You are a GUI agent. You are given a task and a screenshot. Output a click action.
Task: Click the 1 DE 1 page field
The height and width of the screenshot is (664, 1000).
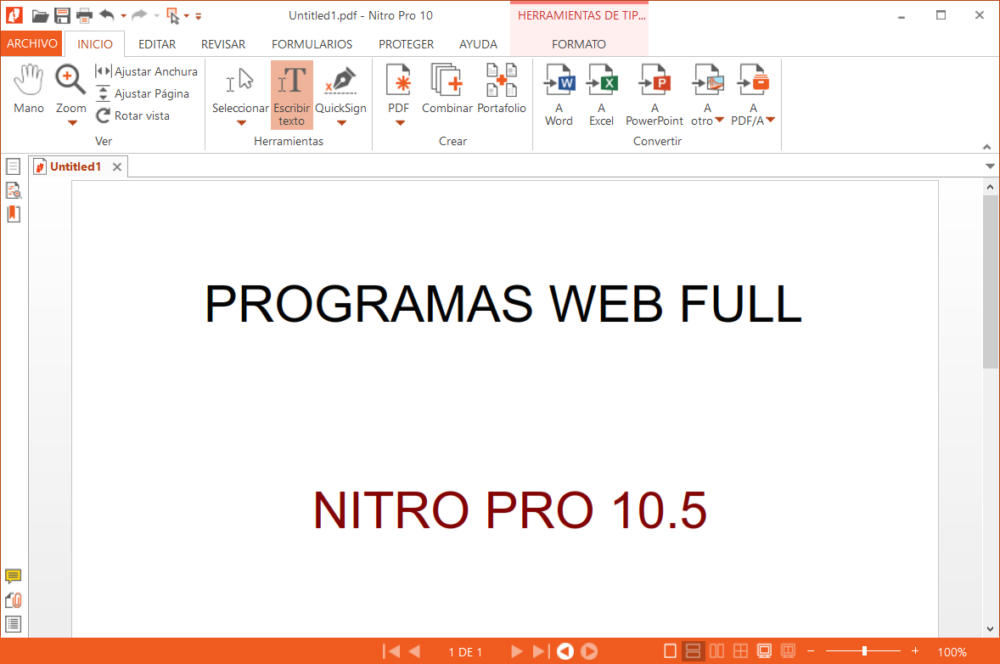465,652
